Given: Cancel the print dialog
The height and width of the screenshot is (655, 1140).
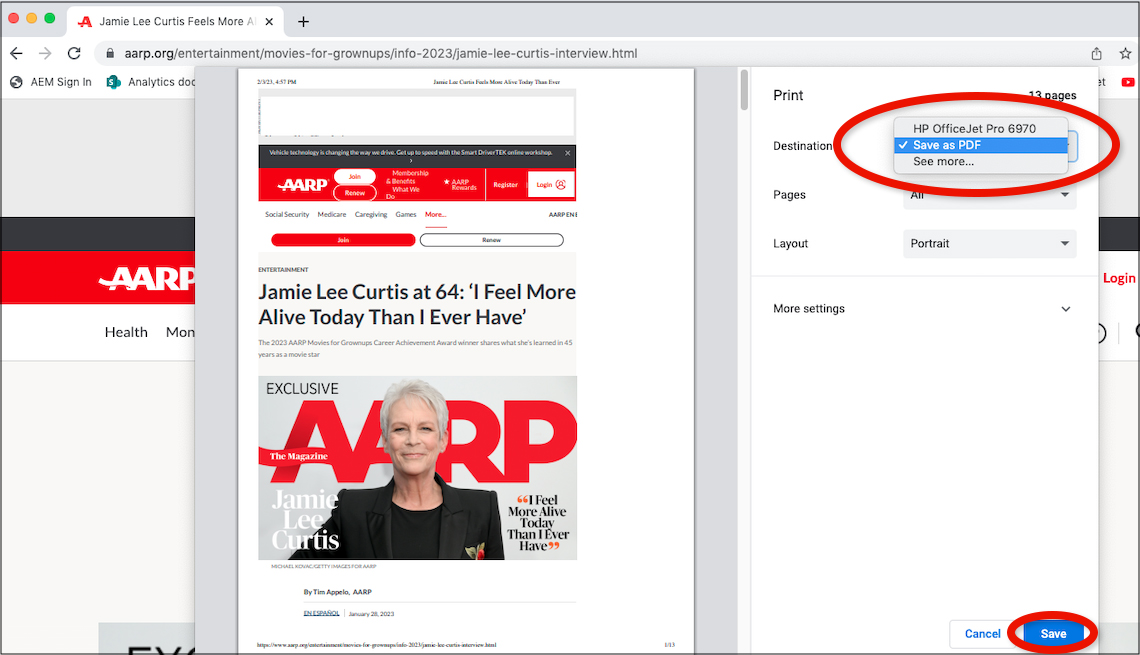Looking at the screenshot, I should pos(982,633).
